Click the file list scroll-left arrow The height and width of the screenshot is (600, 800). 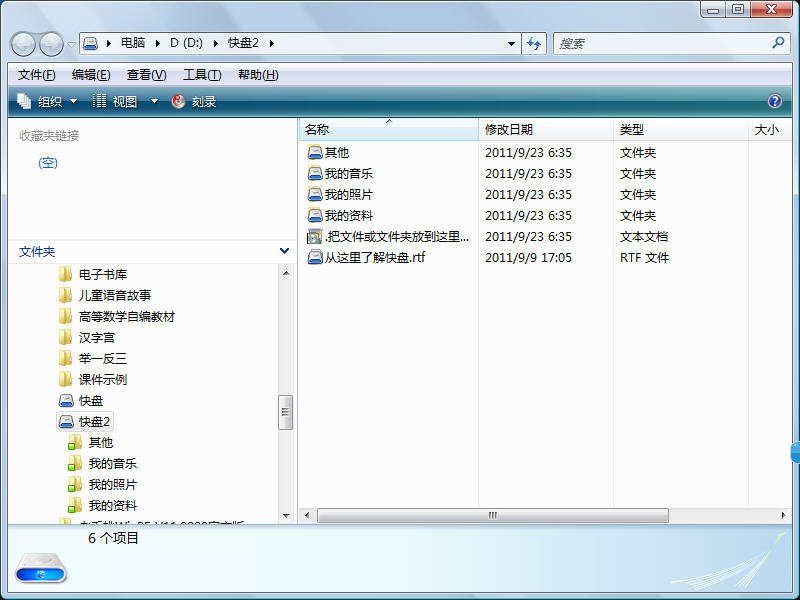coord(307,515)
